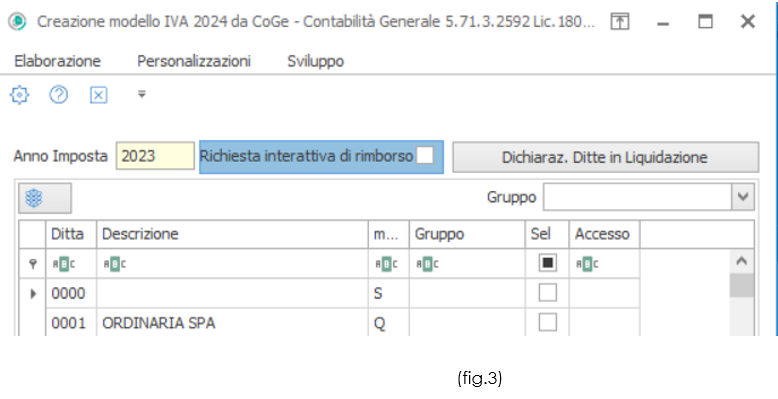Click Dichiaraz. Ditte in Liquidazione button

(605, 157)
